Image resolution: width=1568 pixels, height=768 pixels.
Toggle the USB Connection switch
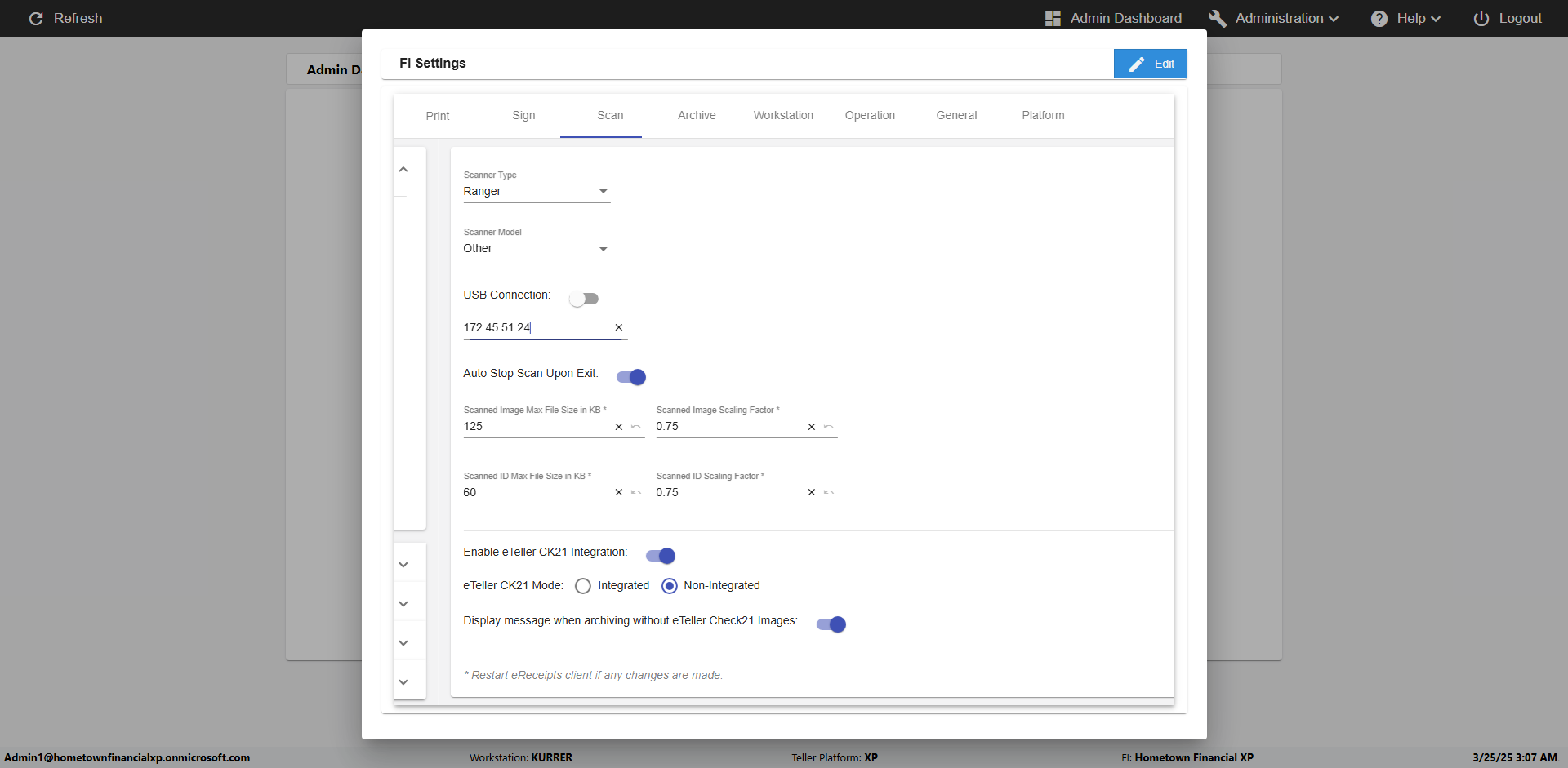pyautogui.click(x=584, y=299)
